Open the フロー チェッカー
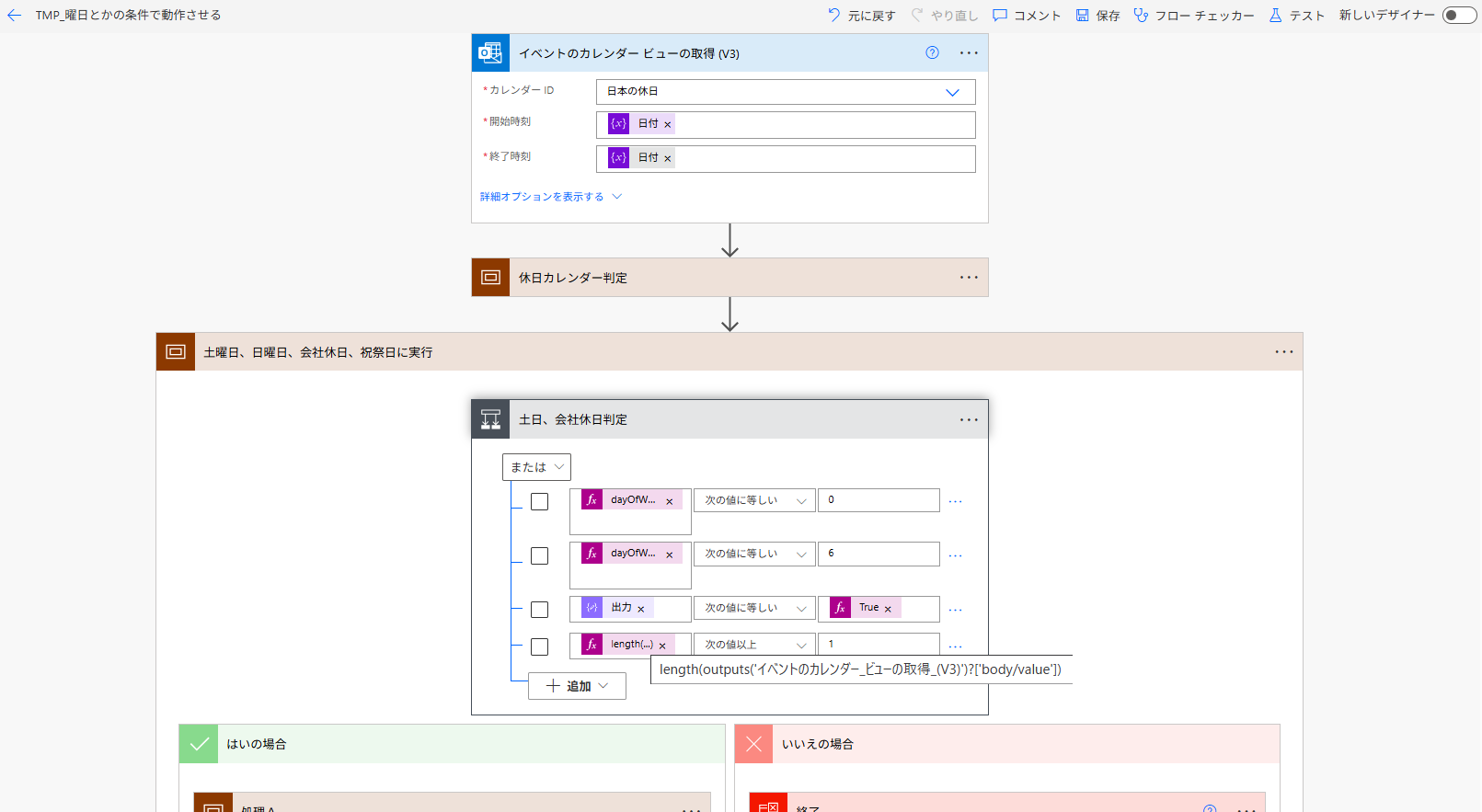 1194,15
